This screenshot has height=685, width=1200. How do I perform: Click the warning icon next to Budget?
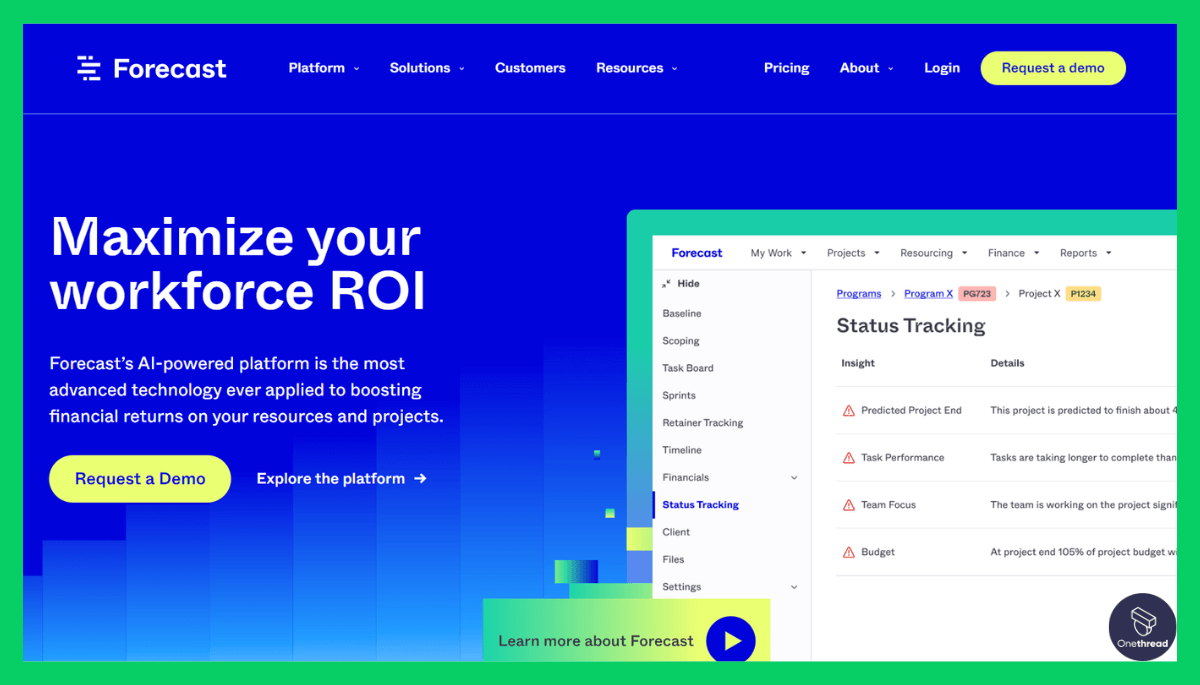pyautogui.click(x=848, y=552)
